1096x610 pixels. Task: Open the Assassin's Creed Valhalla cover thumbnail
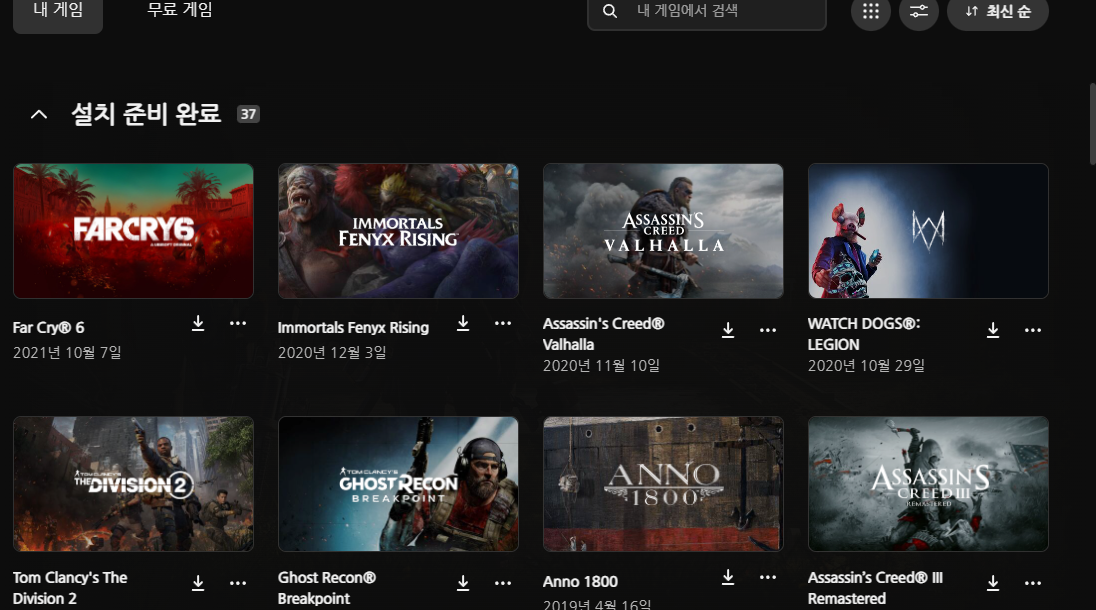pos(663,231)
